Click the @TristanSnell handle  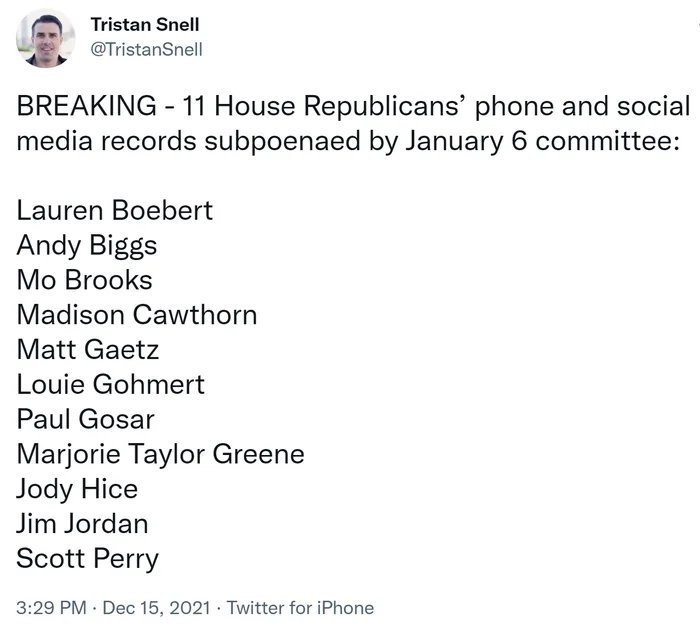[147, 50]
